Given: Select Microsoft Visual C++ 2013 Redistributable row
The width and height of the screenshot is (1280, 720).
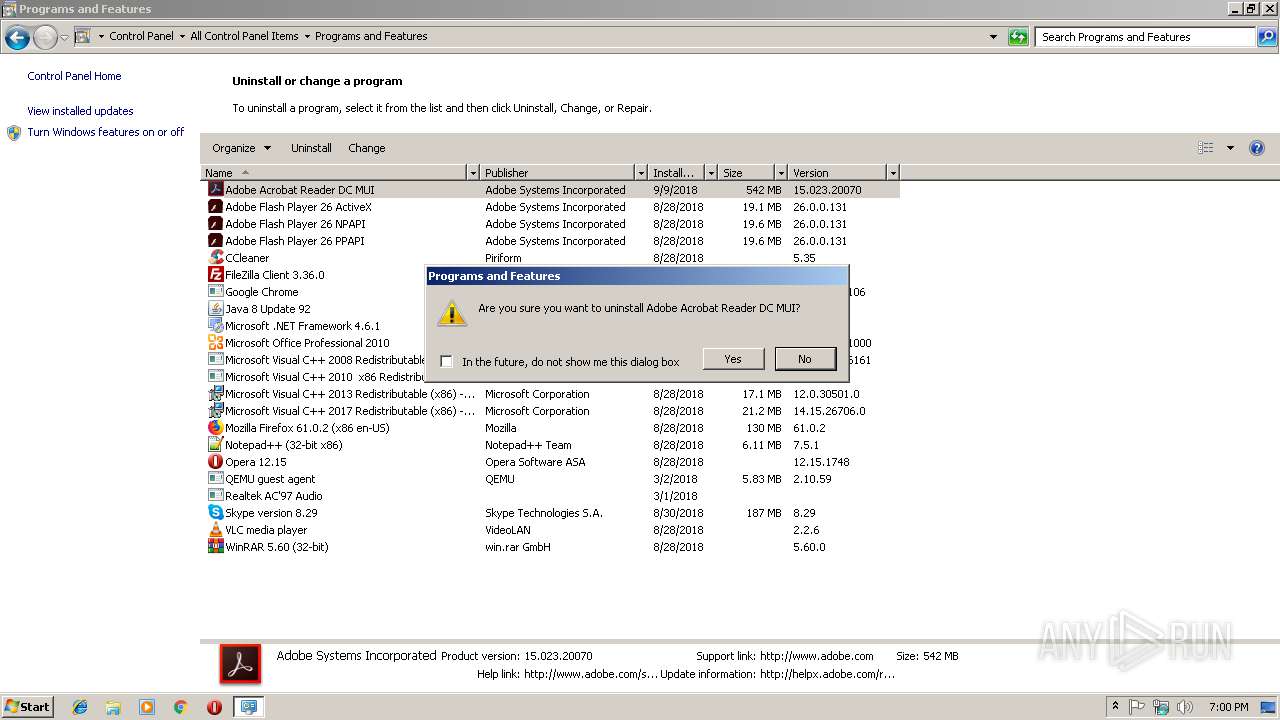Looking at the screenshot, I should (x=550, y=394).
